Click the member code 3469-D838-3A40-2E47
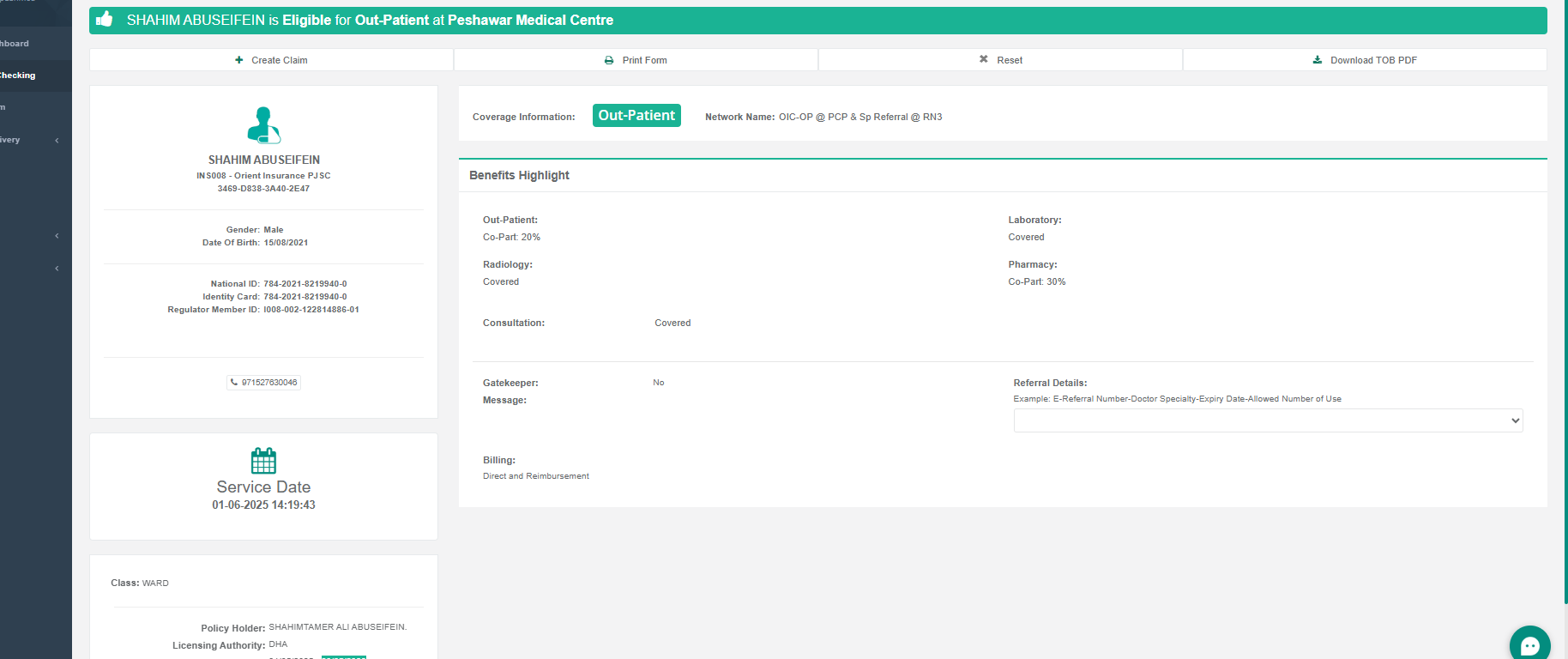 263,189
